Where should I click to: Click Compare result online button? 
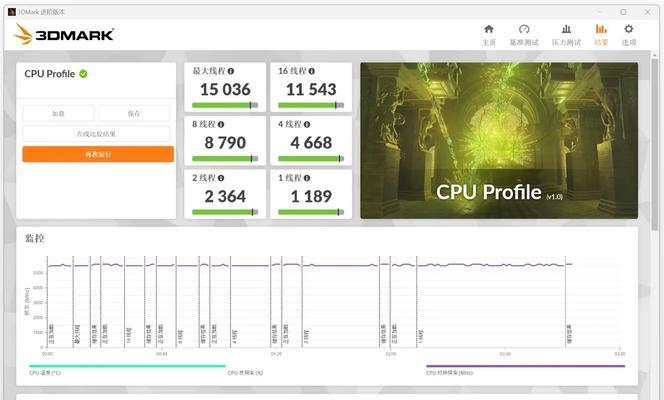click(x=96, y=134)
